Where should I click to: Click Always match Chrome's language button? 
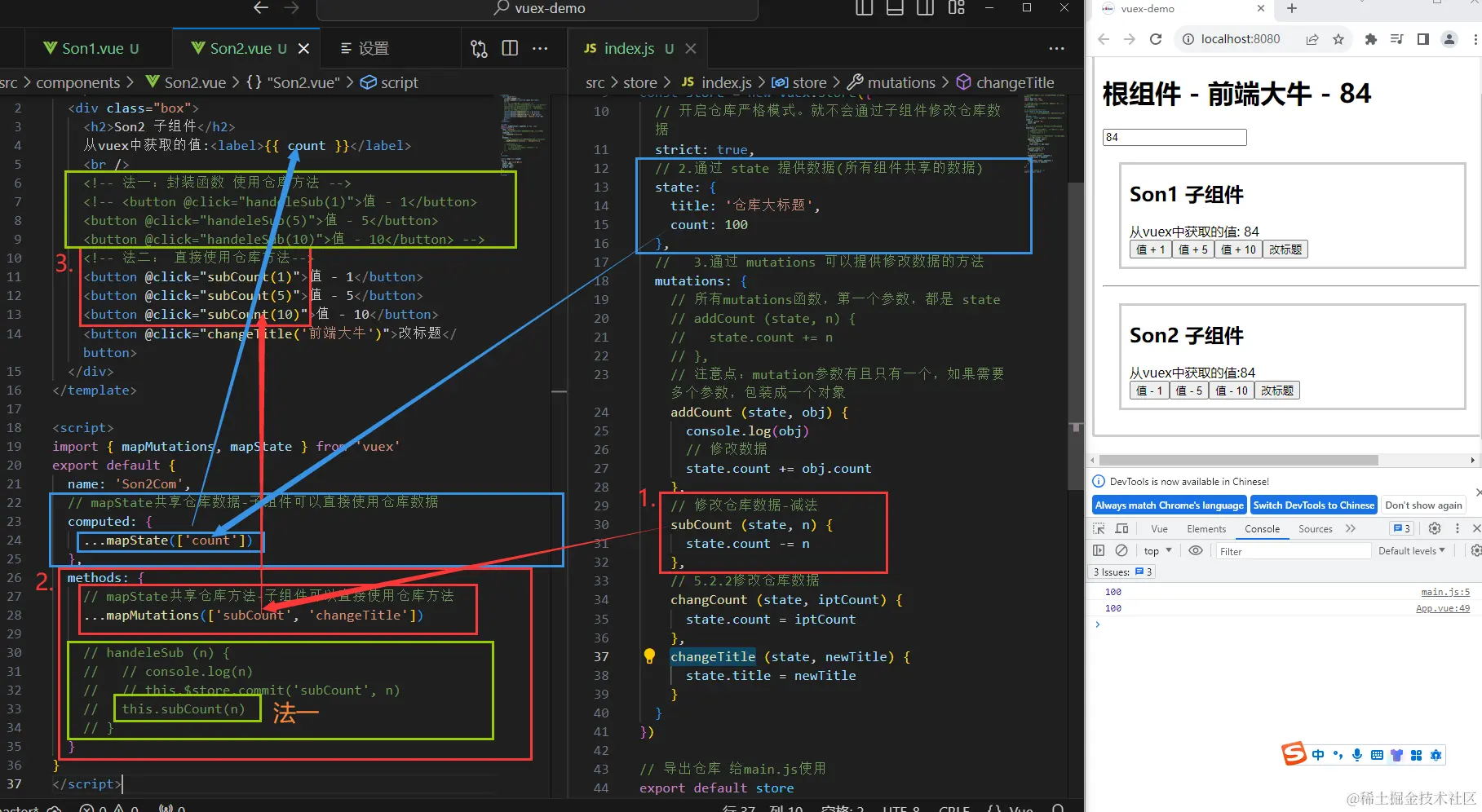[1169, 505]
